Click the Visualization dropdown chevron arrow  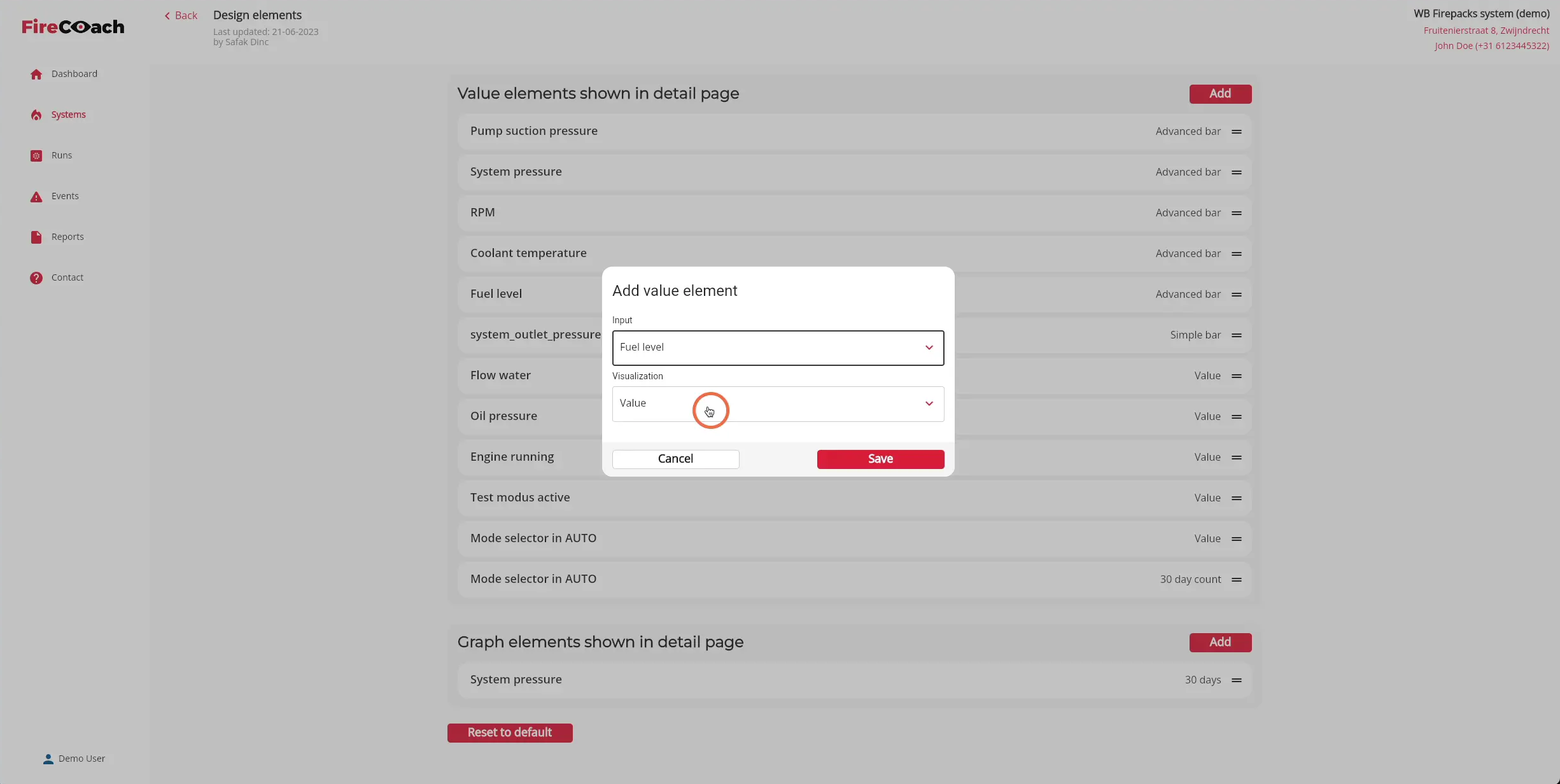(x=929, y=403)
